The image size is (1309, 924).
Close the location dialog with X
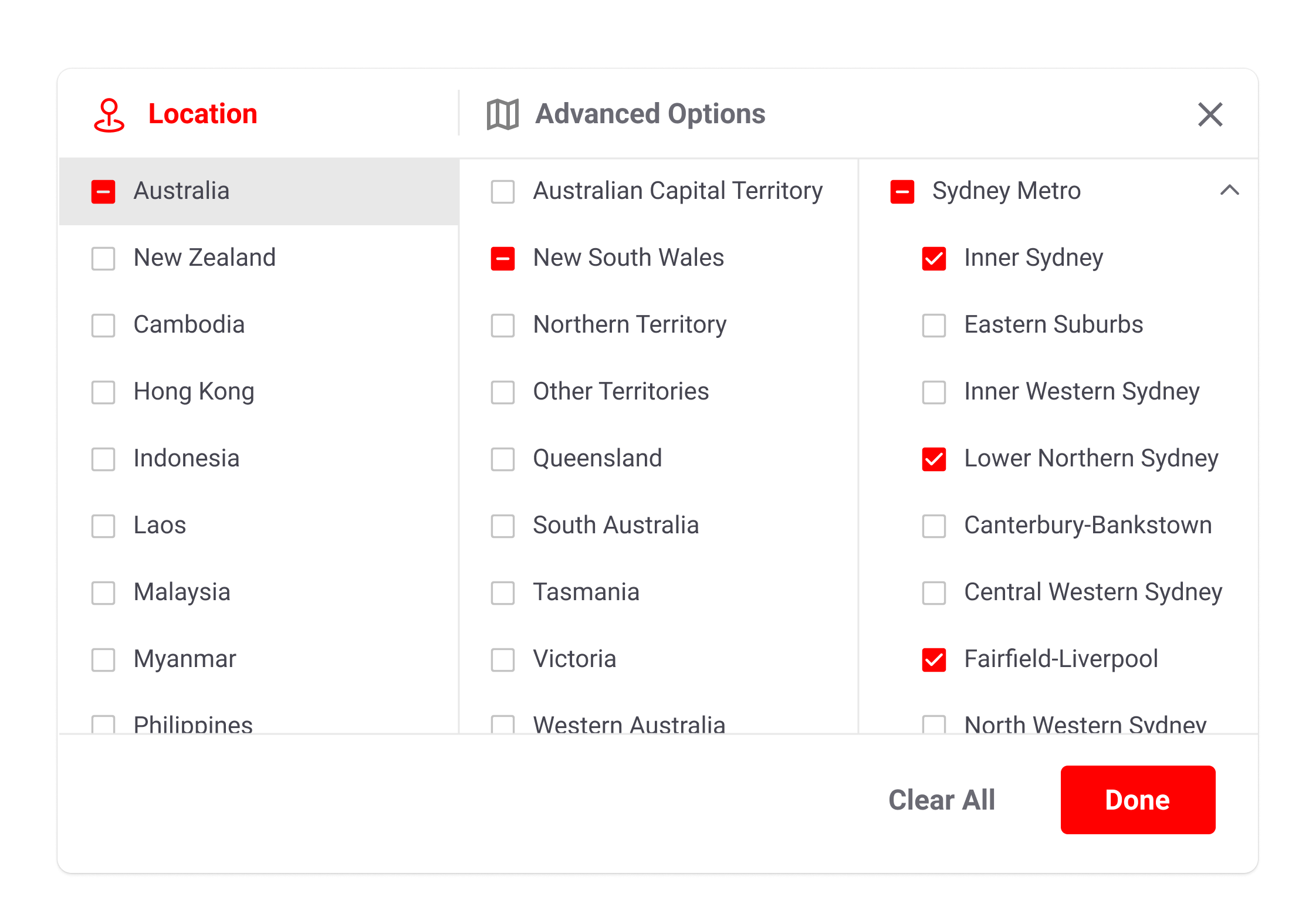pyautogui.click(x=1210, y=114)
